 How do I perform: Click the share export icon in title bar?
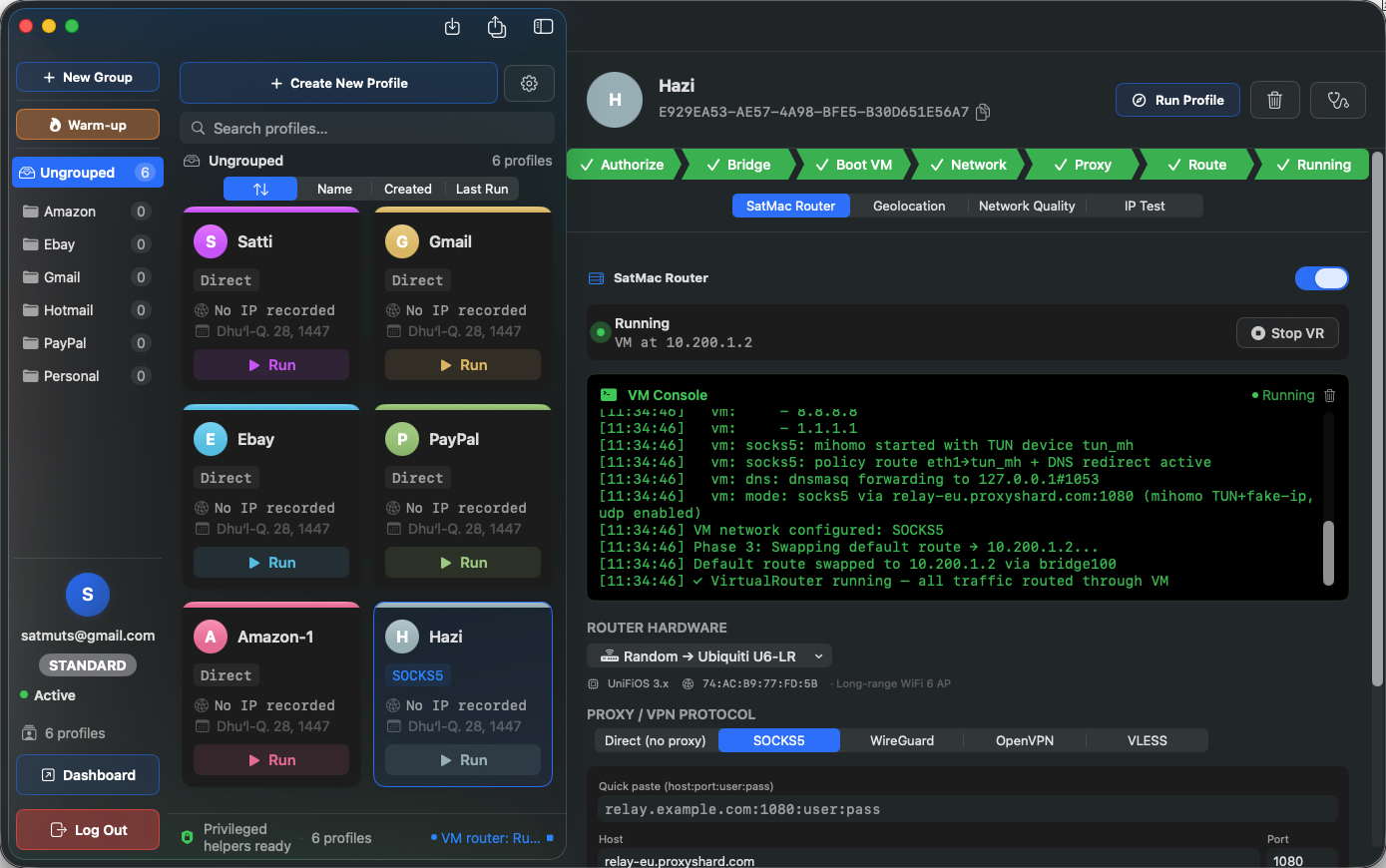pyautogui.click(x=497, y=27)
